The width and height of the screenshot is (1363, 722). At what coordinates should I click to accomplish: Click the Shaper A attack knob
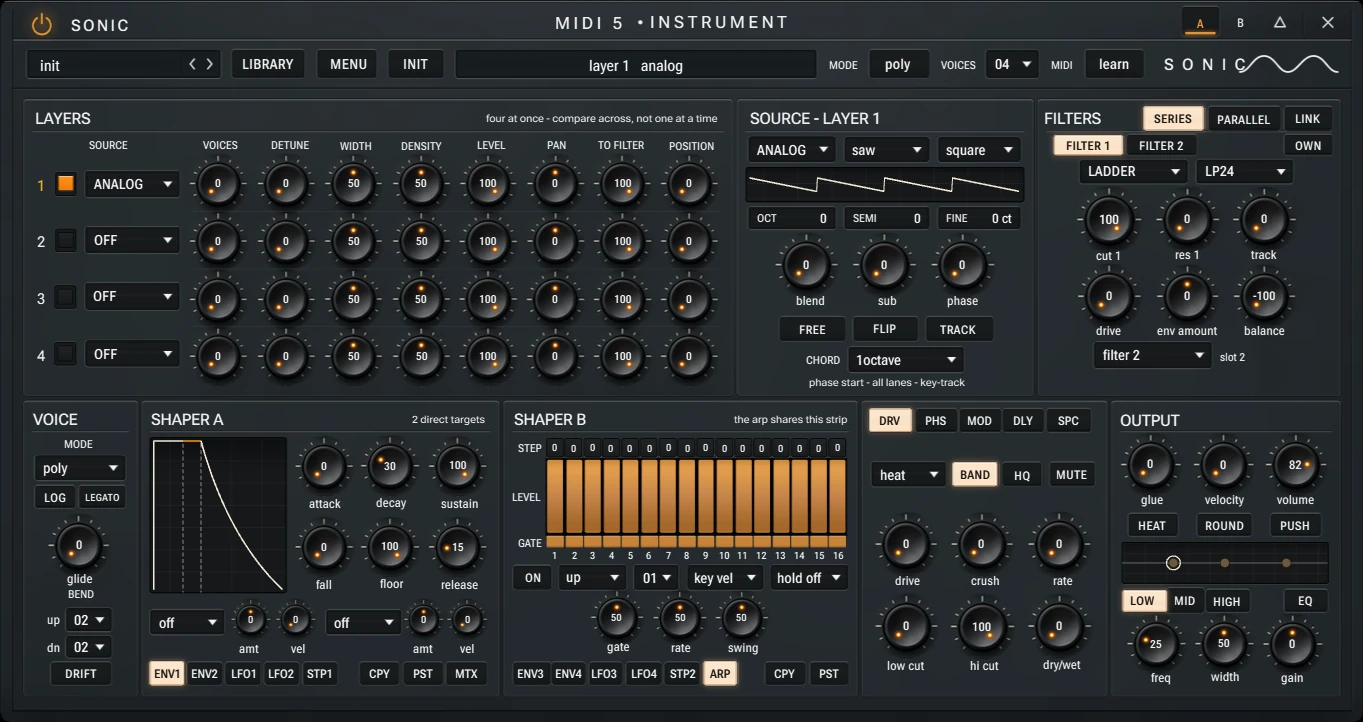pyautogui.click(x=323, y=466)
